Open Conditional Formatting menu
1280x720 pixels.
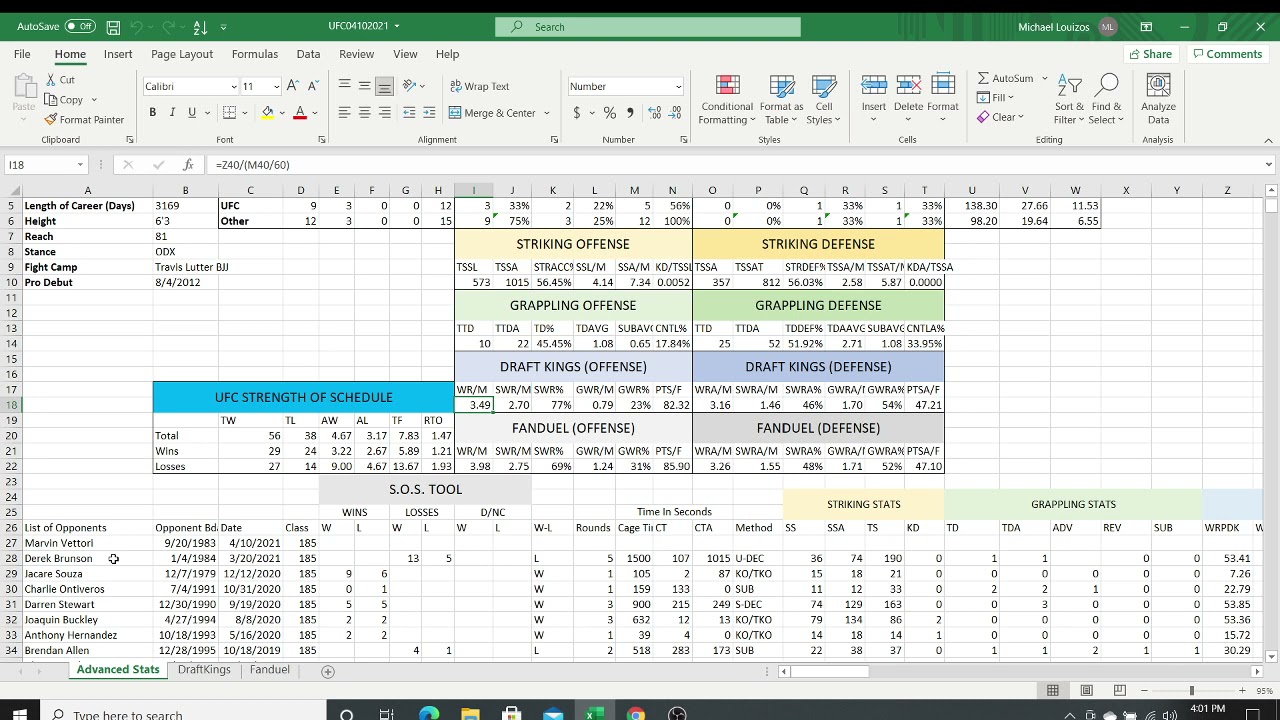[x=727, y=100]
